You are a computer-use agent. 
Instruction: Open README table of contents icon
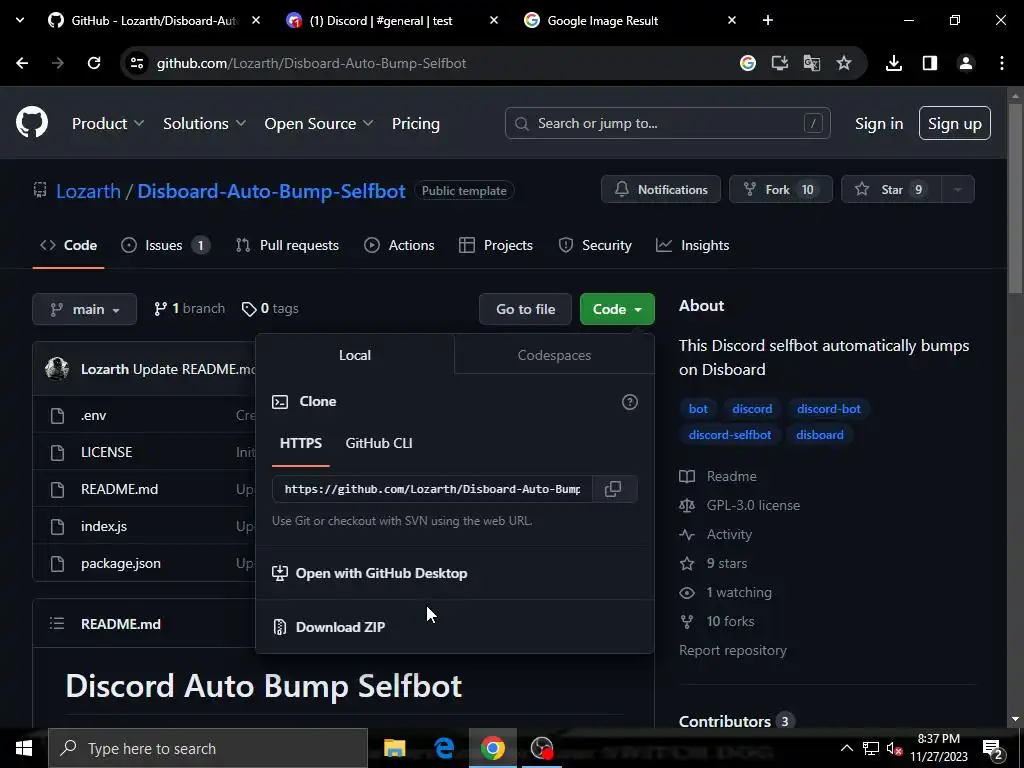57,624
